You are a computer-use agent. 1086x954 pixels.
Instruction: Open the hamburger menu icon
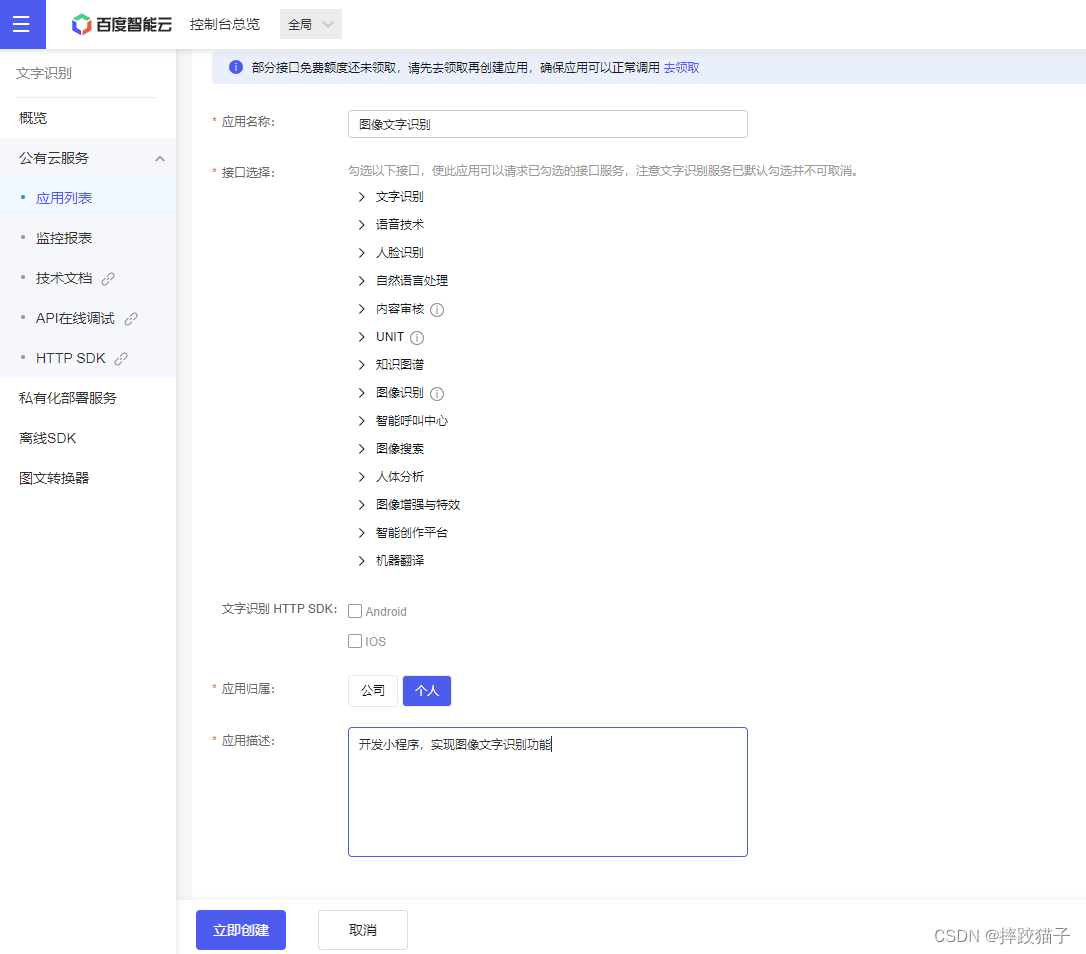click(x=21, y=24)
